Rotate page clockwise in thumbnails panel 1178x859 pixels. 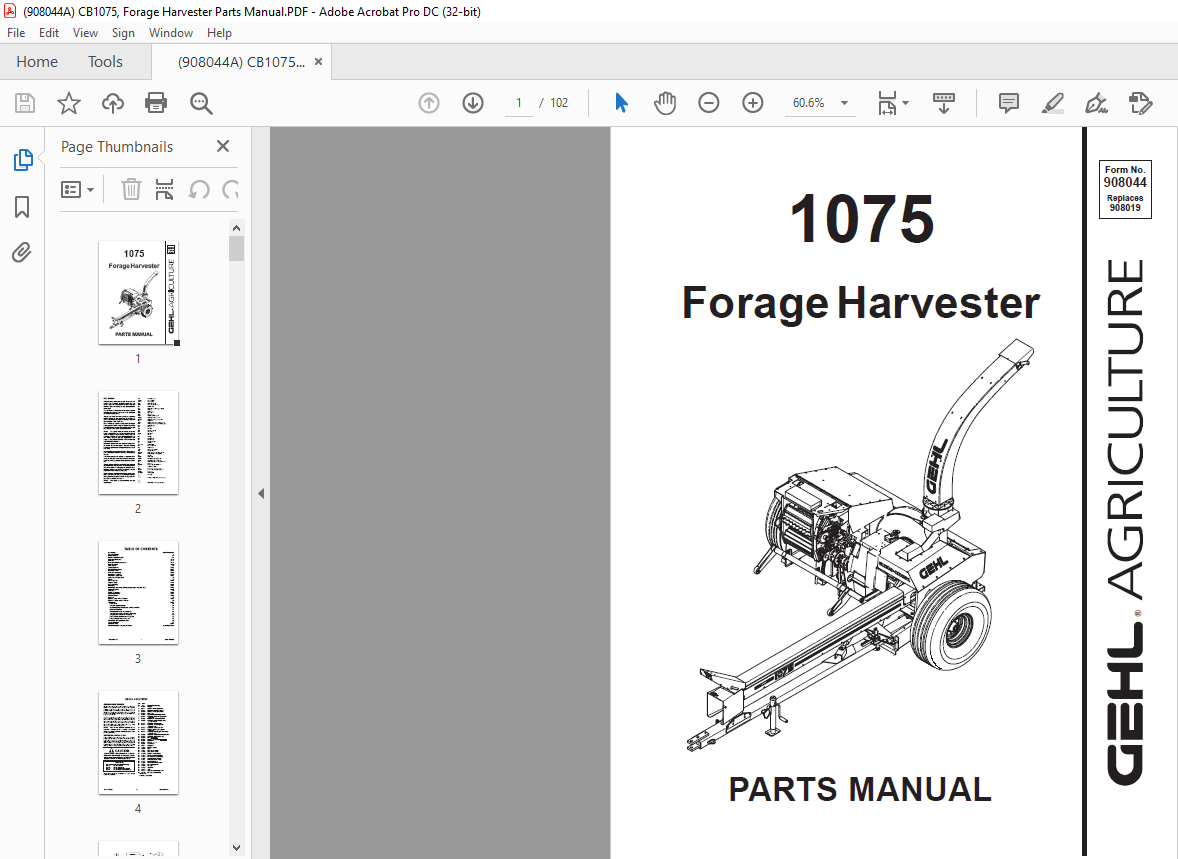231,189
